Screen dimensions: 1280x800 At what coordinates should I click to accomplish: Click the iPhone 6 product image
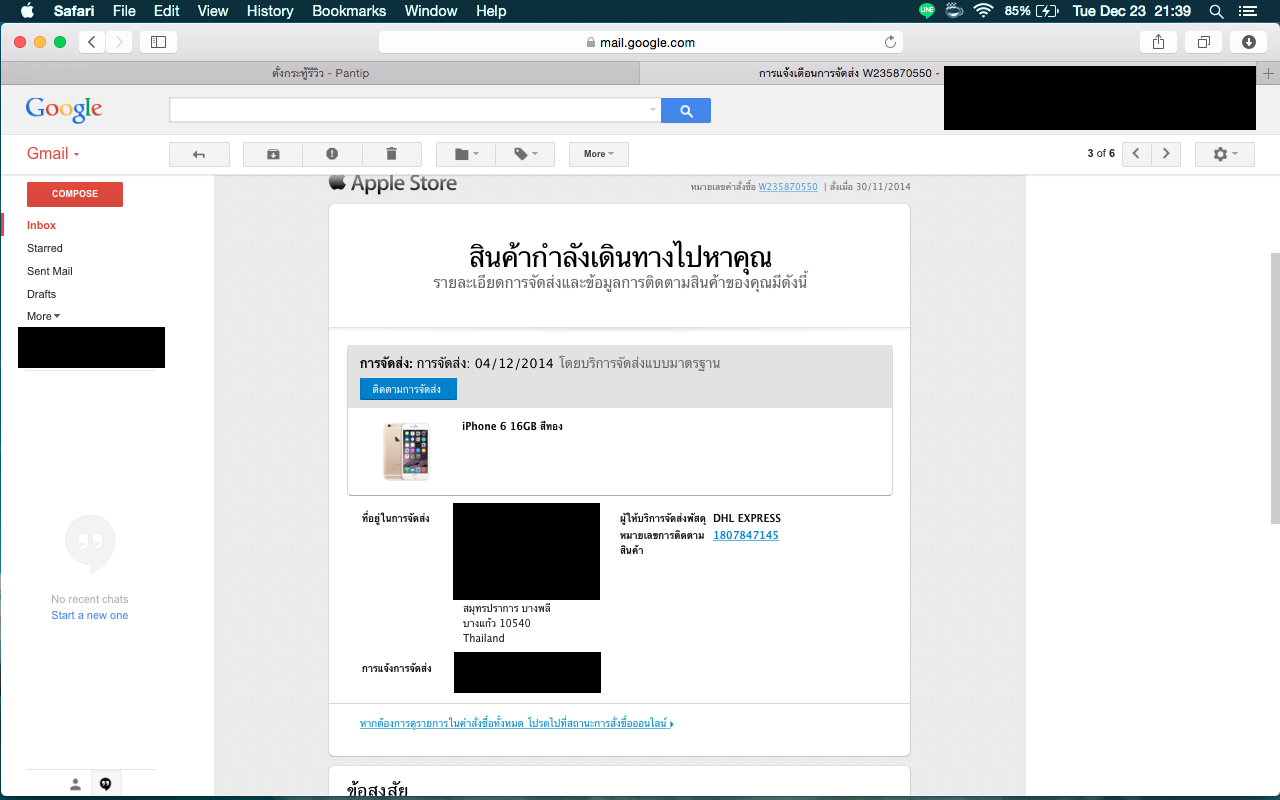pyautogui.click(x=406, y=451)
